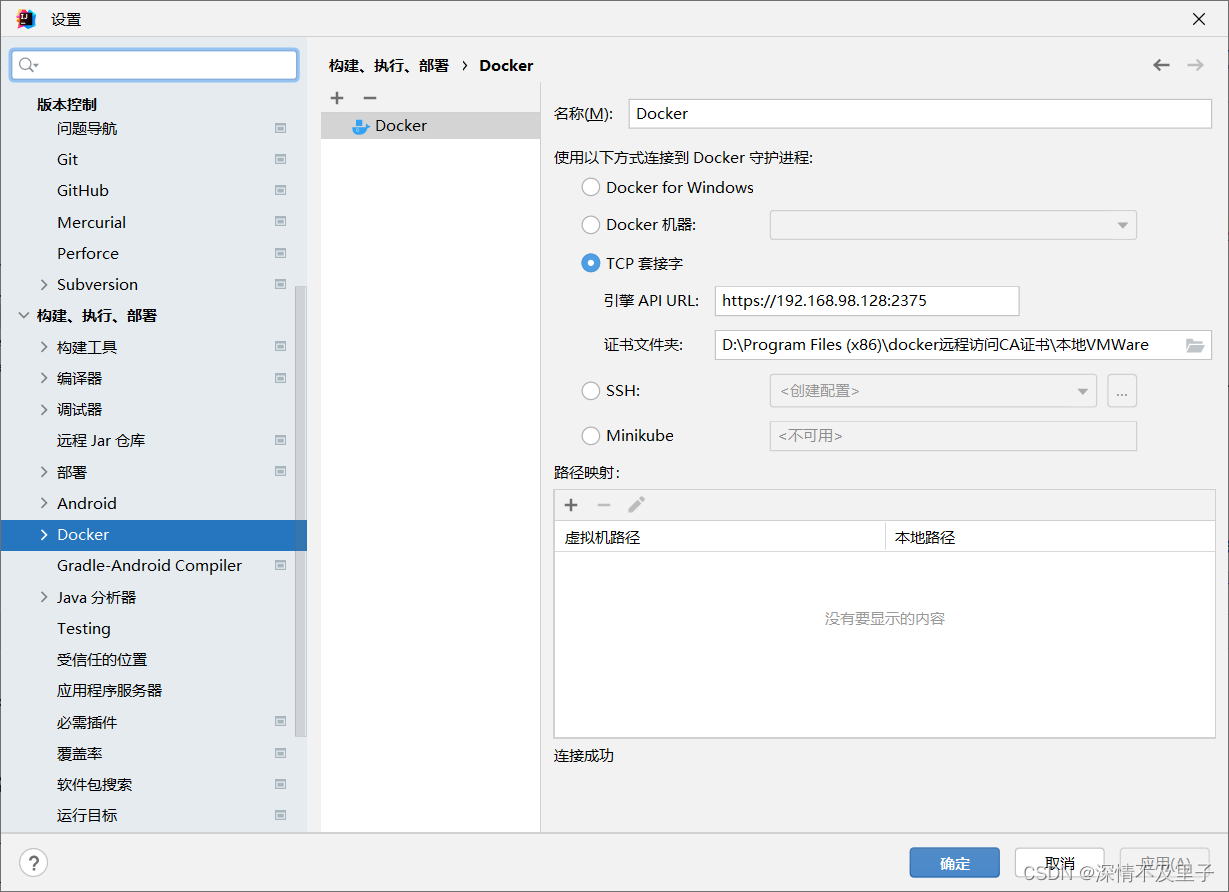Click the 构建、执行、部署 breadcrumb link
This screenshot has width=1229, height=892.
[x=389, y=65]
